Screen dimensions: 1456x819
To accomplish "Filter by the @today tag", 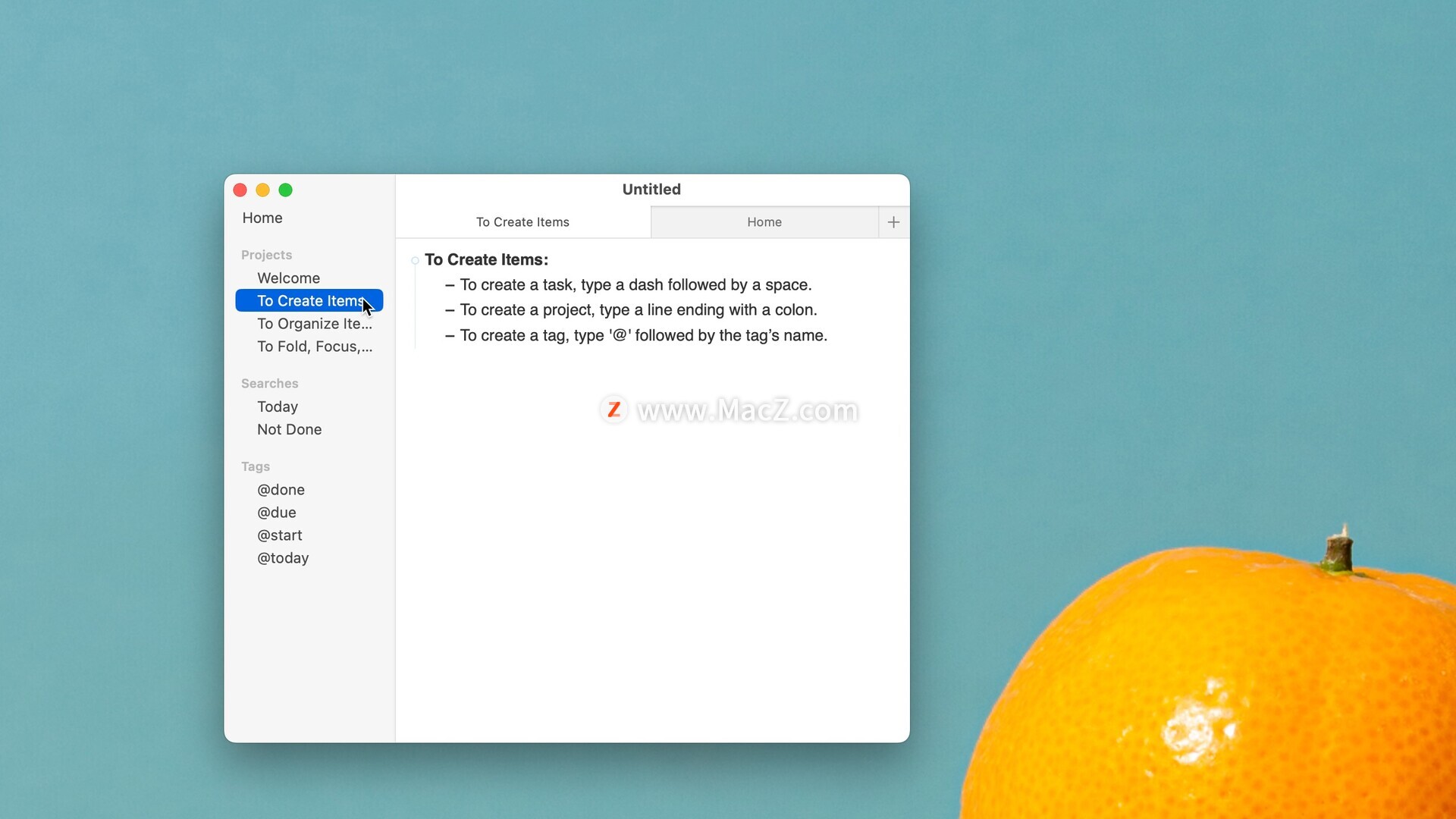I will 283,558.
